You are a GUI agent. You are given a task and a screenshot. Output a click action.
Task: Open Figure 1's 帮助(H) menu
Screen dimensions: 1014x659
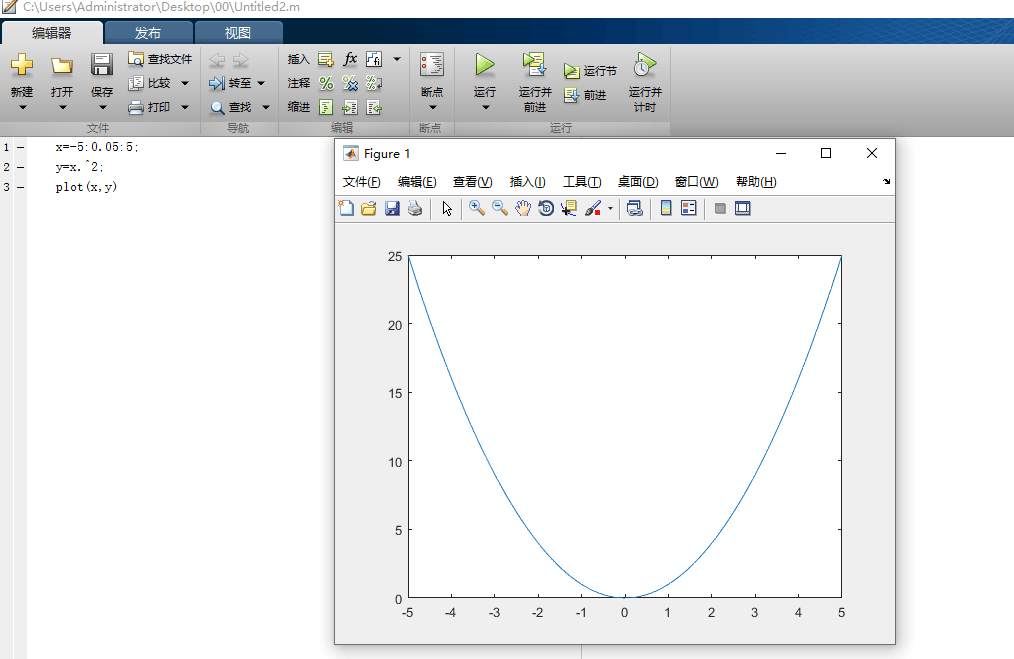point(756,182)
